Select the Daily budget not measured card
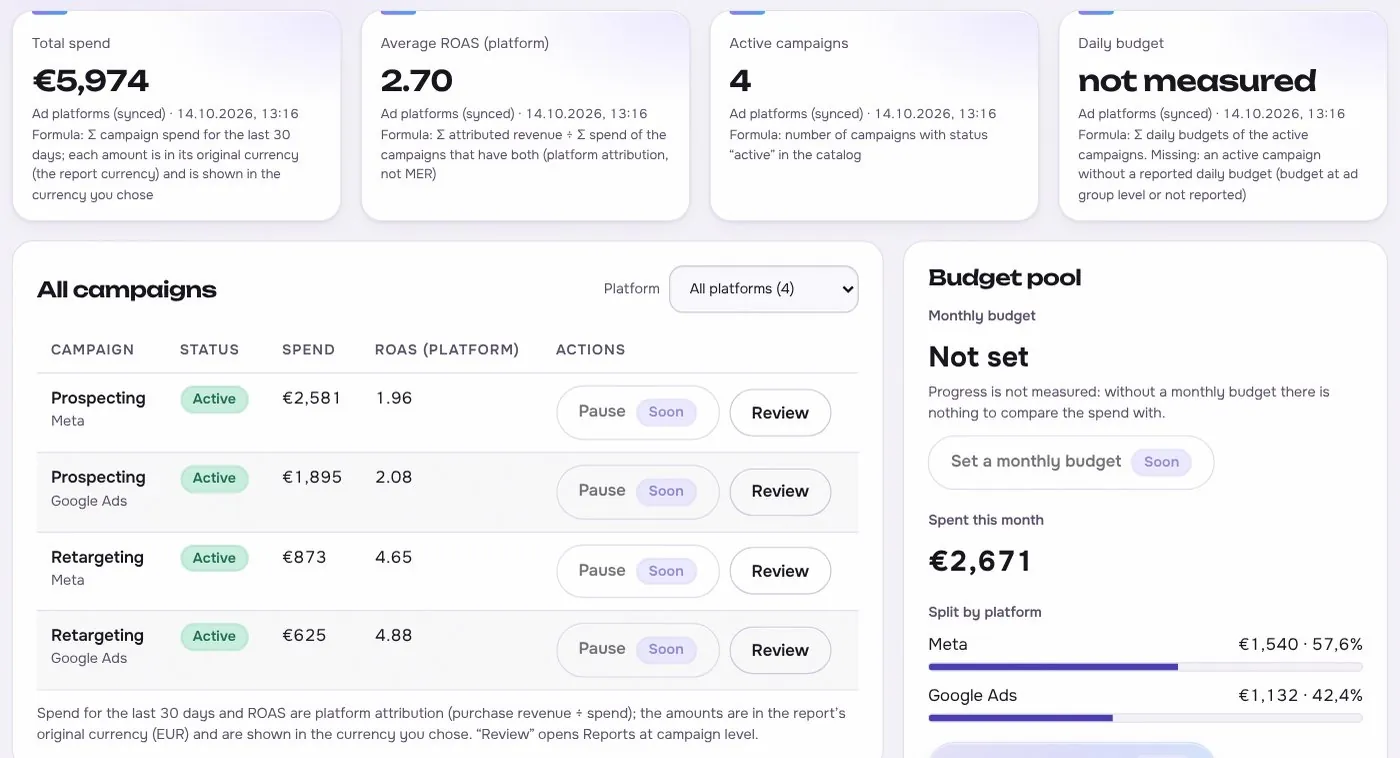 tap(1223, 115)
